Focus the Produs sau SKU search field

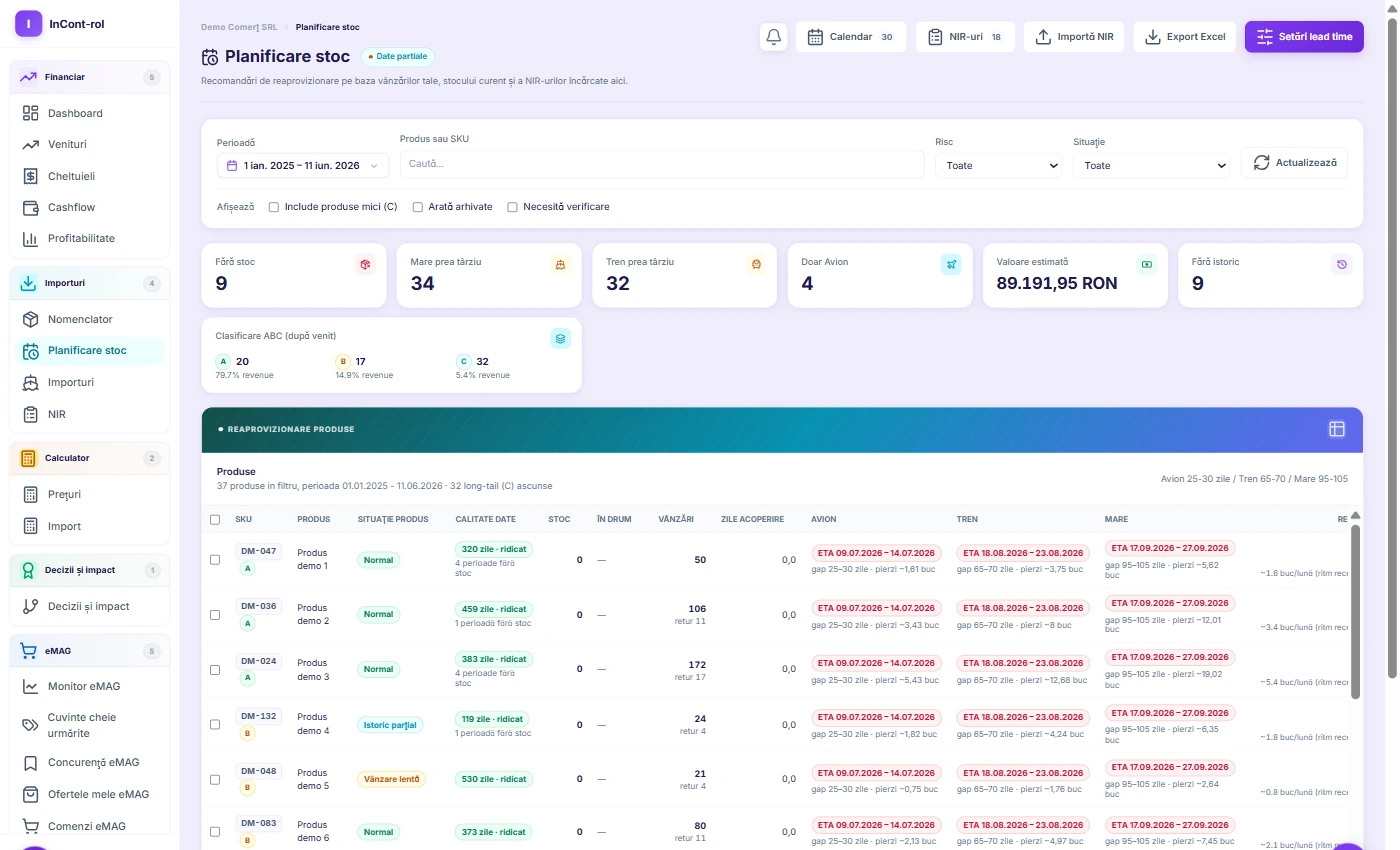[662, 164]
